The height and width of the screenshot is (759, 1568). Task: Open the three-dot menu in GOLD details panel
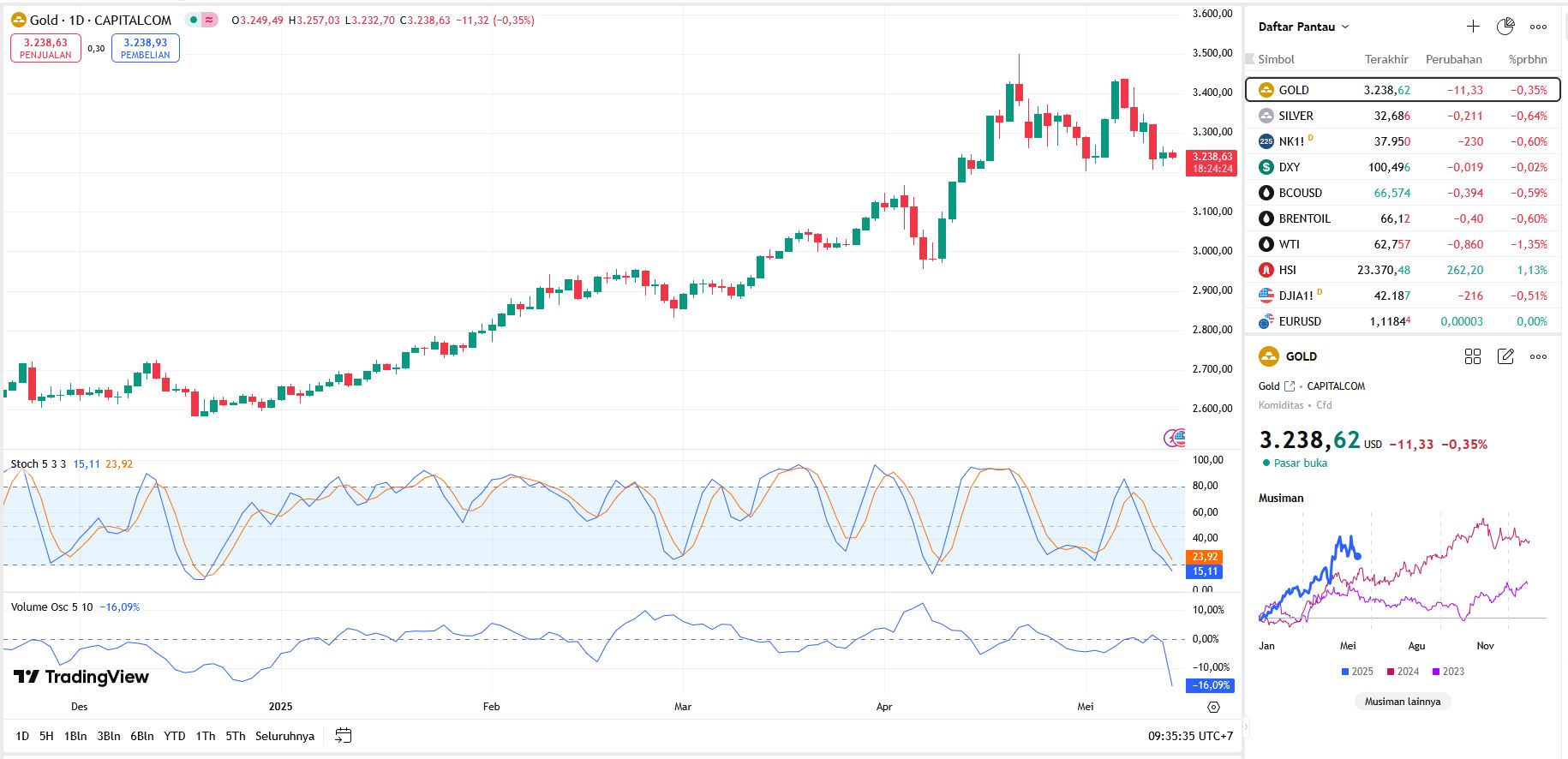coord(1539,356)
